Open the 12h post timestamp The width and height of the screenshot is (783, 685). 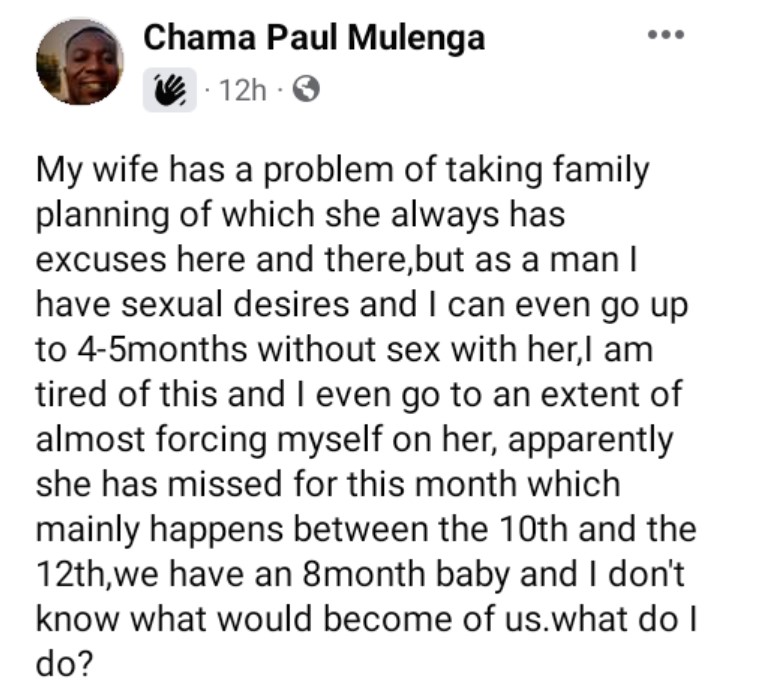(x=244, y=91)
